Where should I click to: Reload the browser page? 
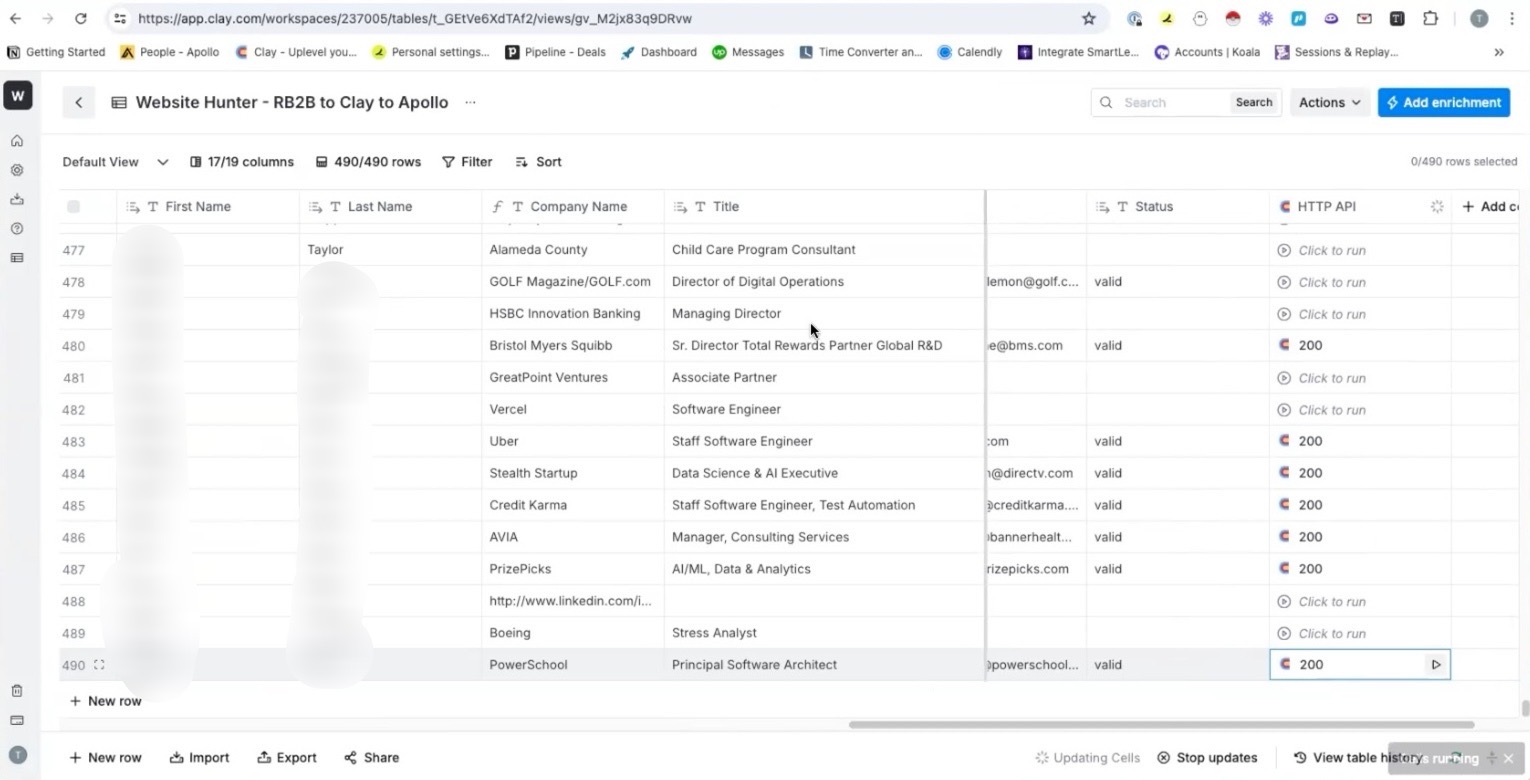point(81,18)
